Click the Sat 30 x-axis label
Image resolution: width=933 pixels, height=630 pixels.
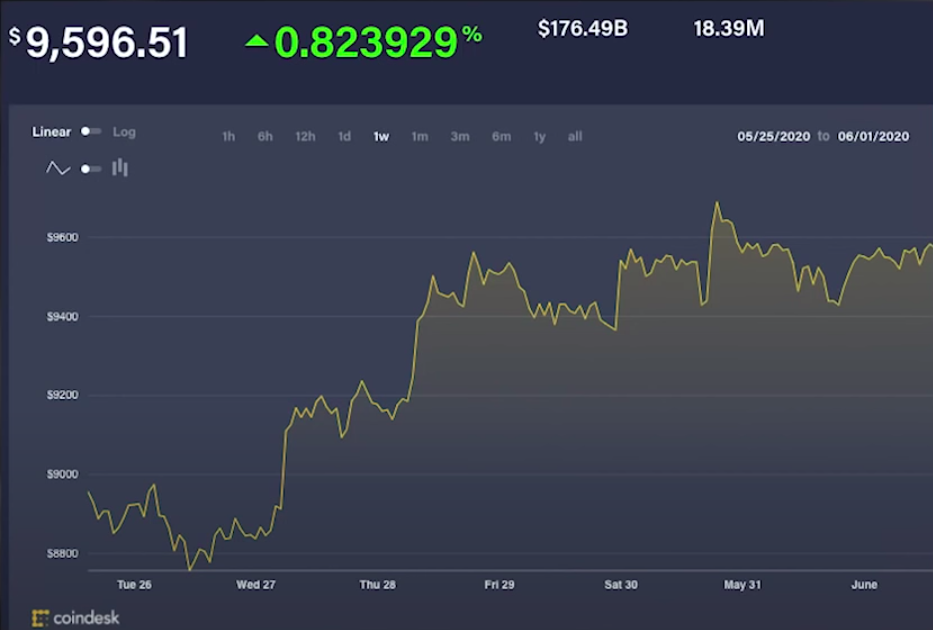pyautogui.click(x=621, y=585)
